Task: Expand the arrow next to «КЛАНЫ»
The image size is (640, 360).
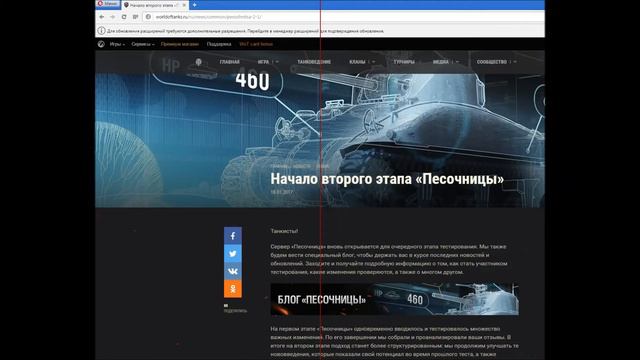Action: (x=373, y=62)
